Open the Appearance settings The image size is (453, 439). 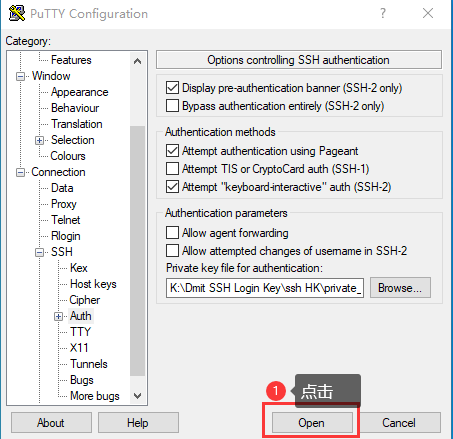pyautogui.click(x=79, y=92)
